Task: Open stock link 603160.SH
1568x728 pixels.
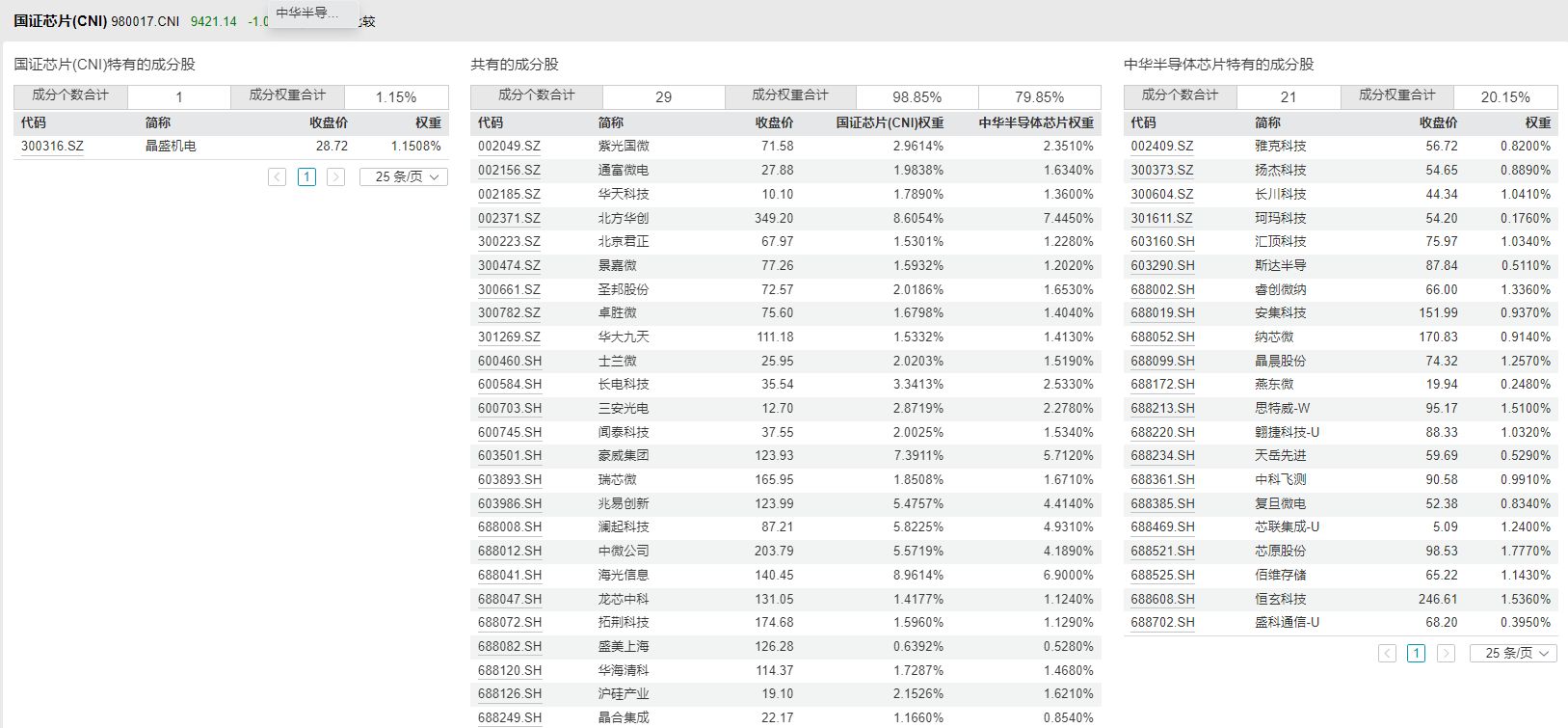Action: 1163,242
